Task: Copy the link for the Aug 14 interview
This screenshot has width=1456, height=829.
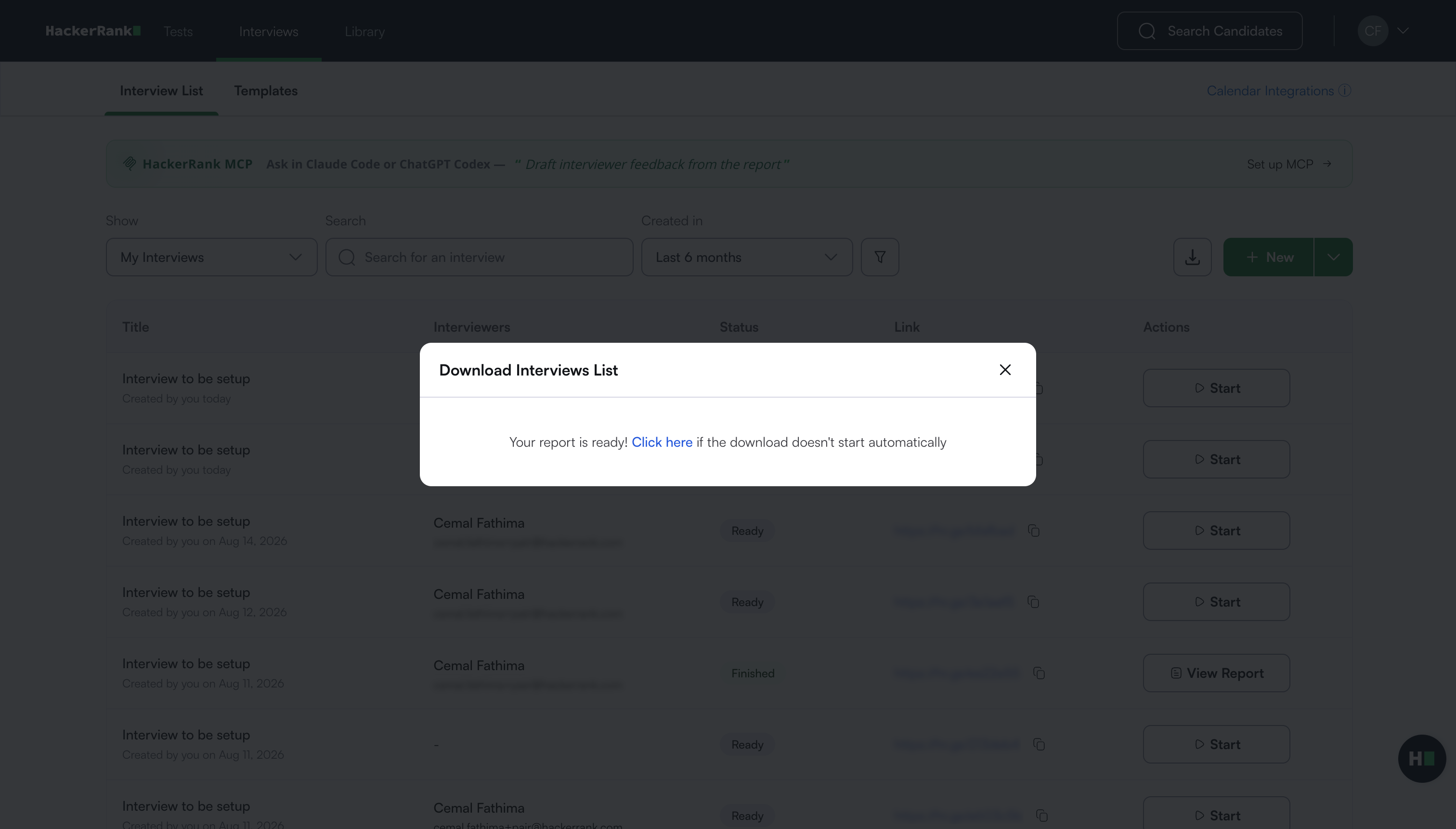Action: point(1033,531)
